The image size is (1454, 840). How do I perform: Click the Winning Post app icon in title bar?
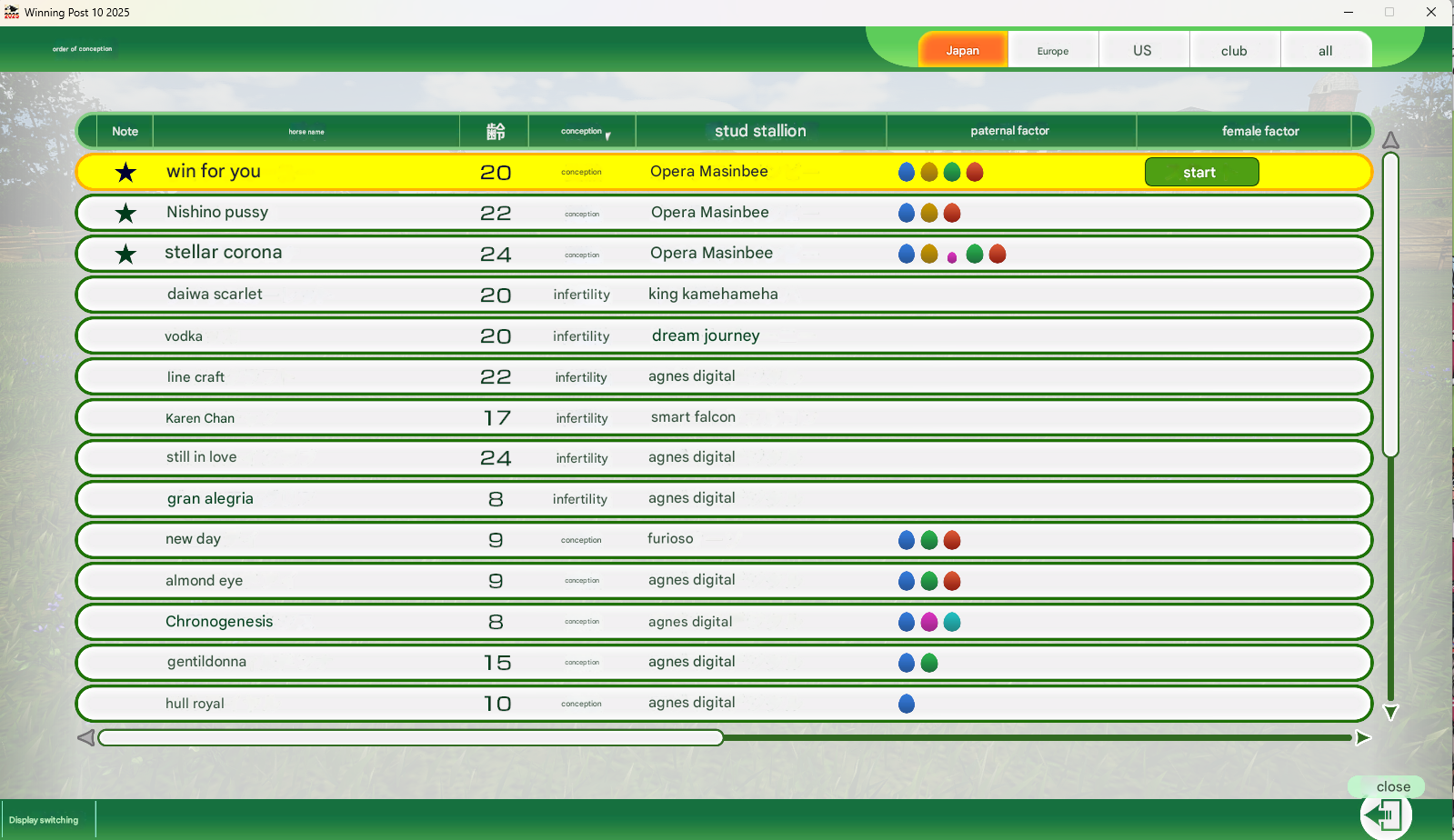pos(12,12)
